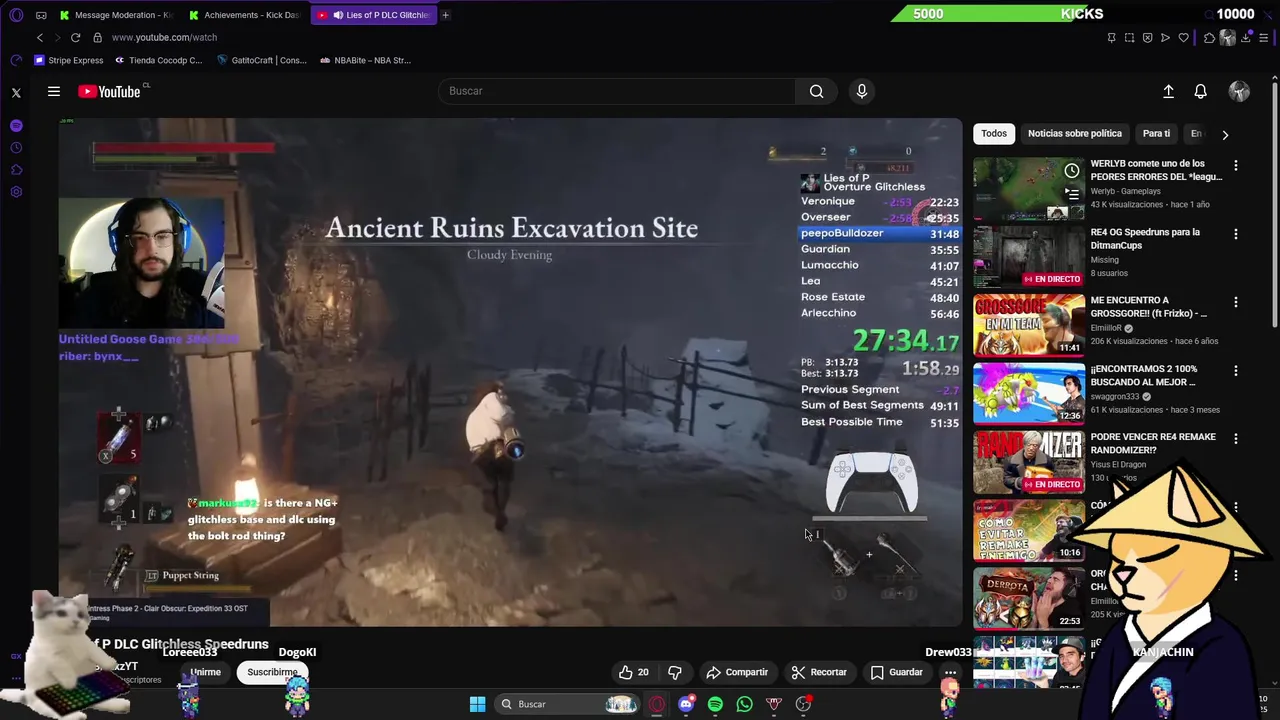
Task: Open the Windows Start menu
Action: 477,704
